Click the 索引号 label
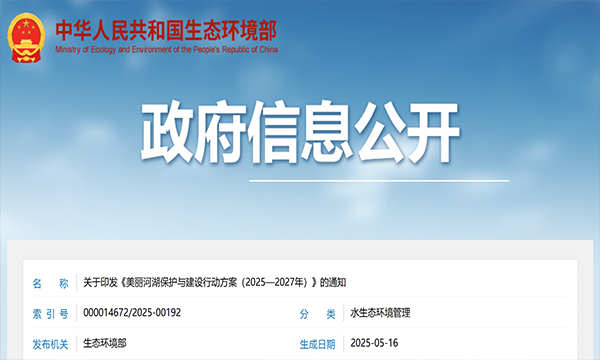 coord(50,314)
